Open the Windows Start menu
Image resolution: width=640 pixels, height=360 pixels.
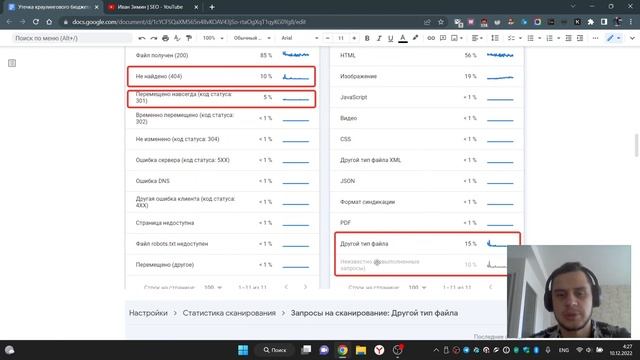coord(243,350)
